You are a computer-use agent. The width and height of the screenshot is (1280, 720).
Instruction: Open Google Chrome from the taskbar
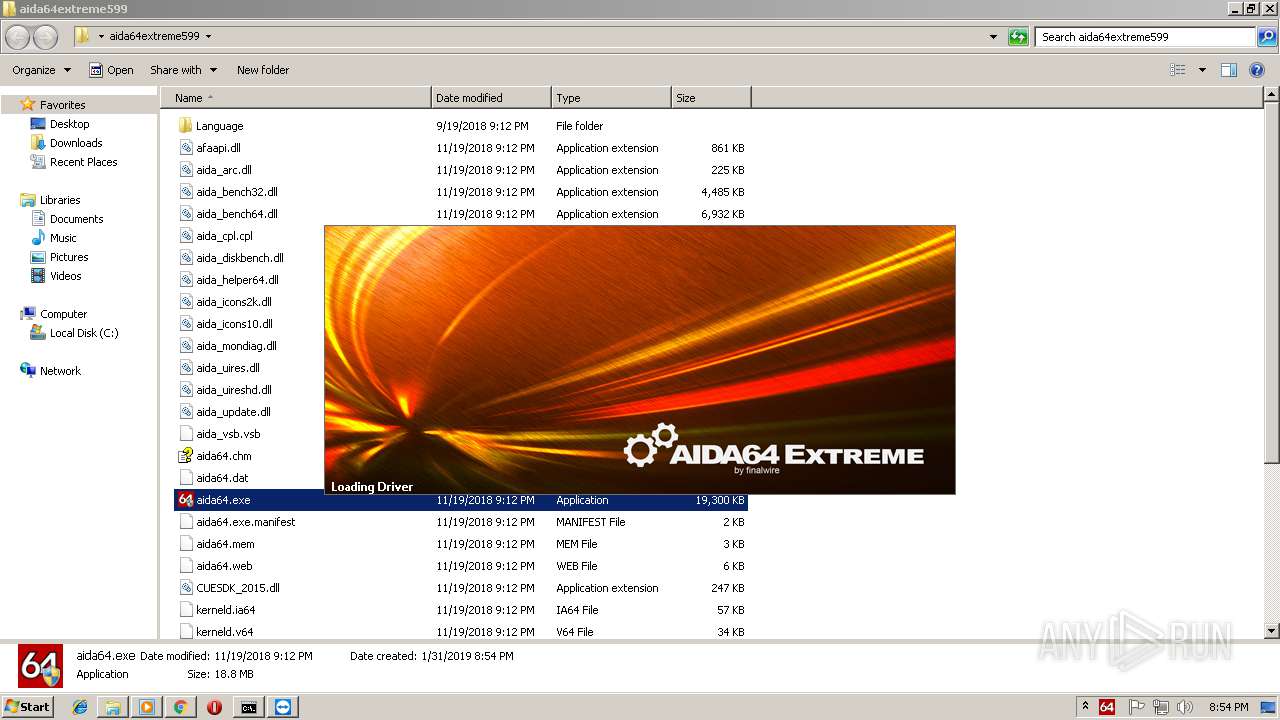point(180,707)
